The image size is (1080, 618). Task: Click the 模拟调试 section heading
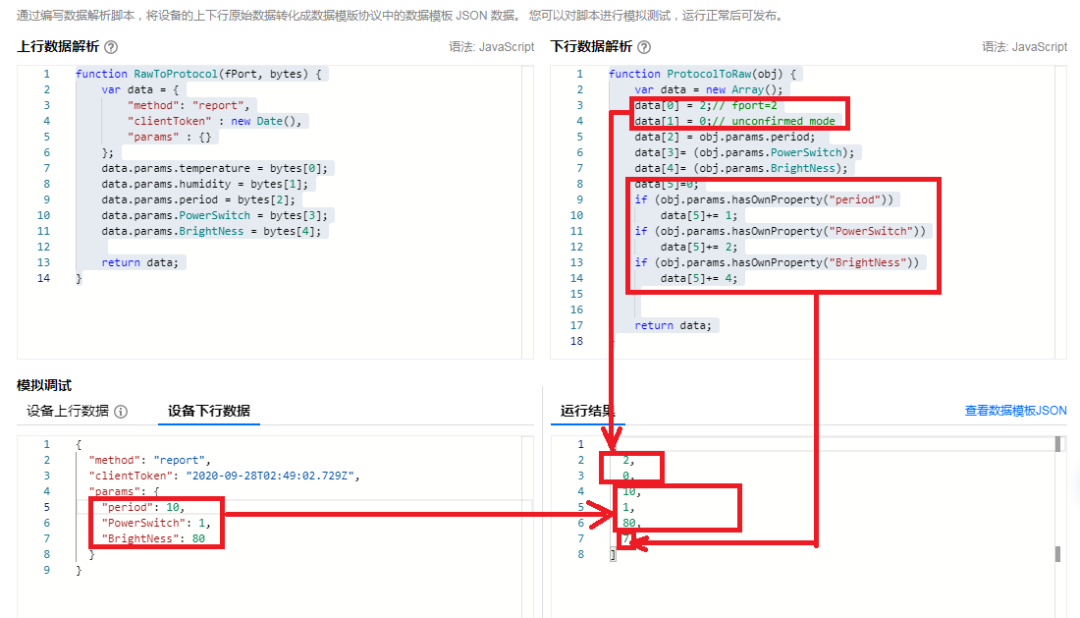(44, 385)
